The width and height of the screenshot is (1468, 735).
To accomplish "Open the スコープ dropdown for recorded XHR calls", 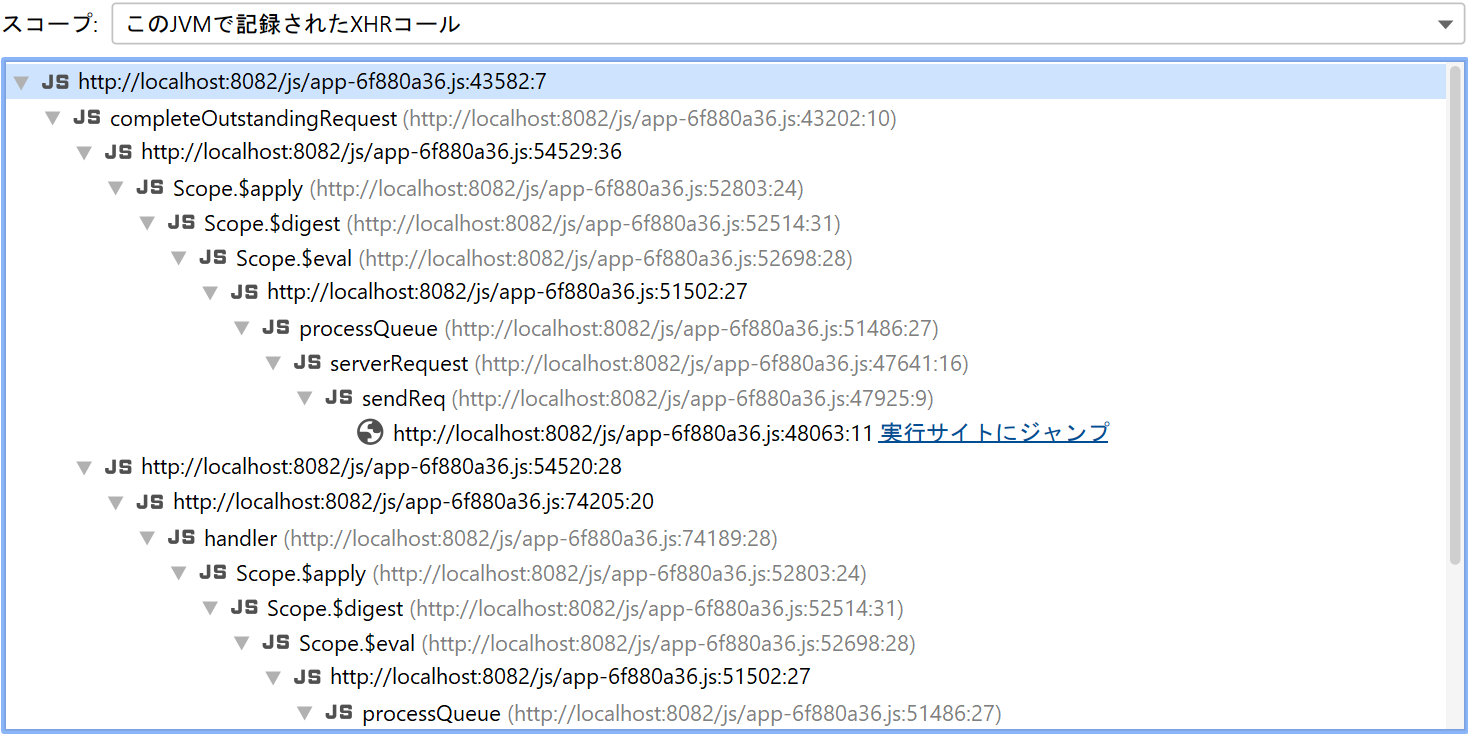I will 788,25.
